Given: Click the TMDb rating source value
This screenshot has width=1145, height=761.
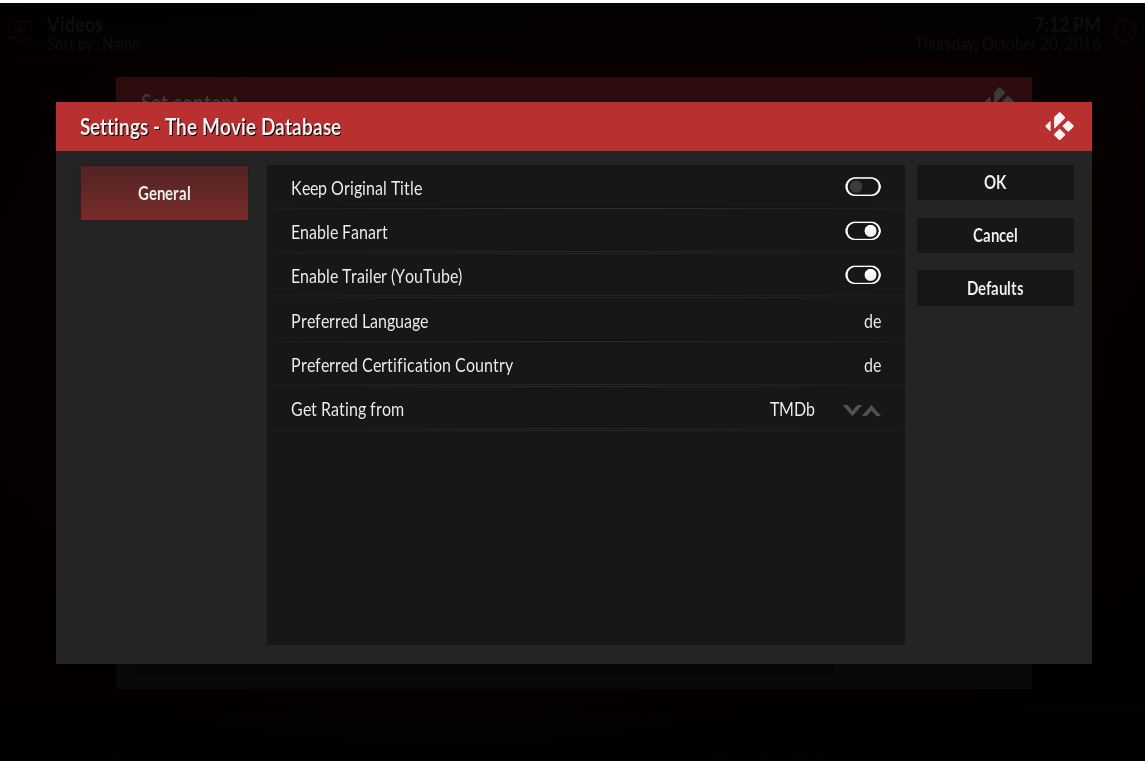Looking at the screenshot, I should click(792, 410).
